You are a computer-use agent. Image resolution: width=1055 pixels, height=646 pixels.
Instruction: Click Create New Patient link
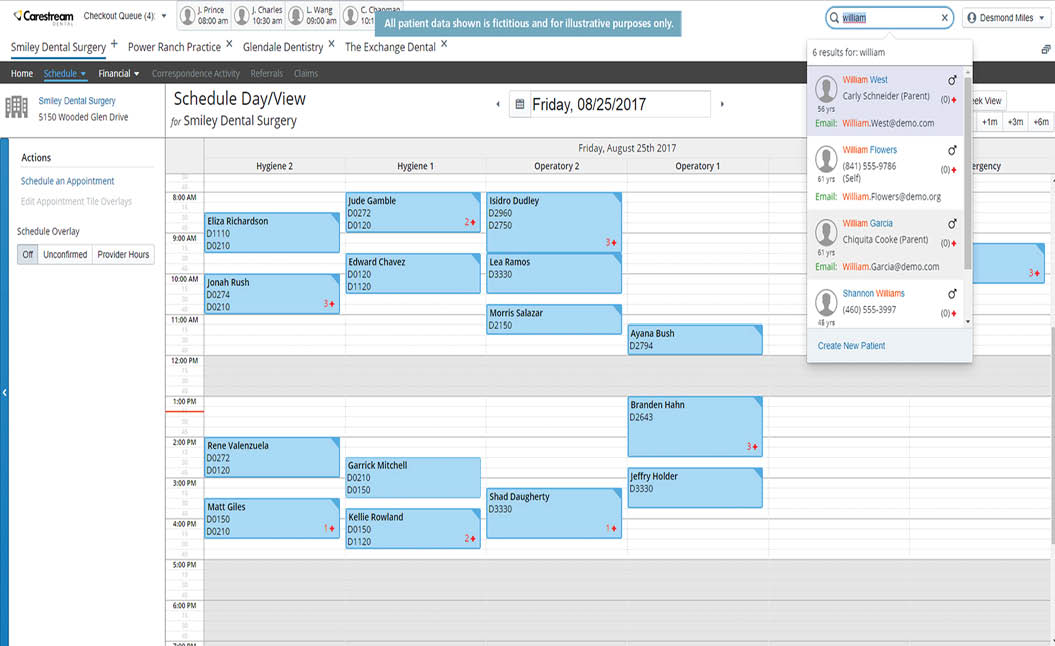851,346
